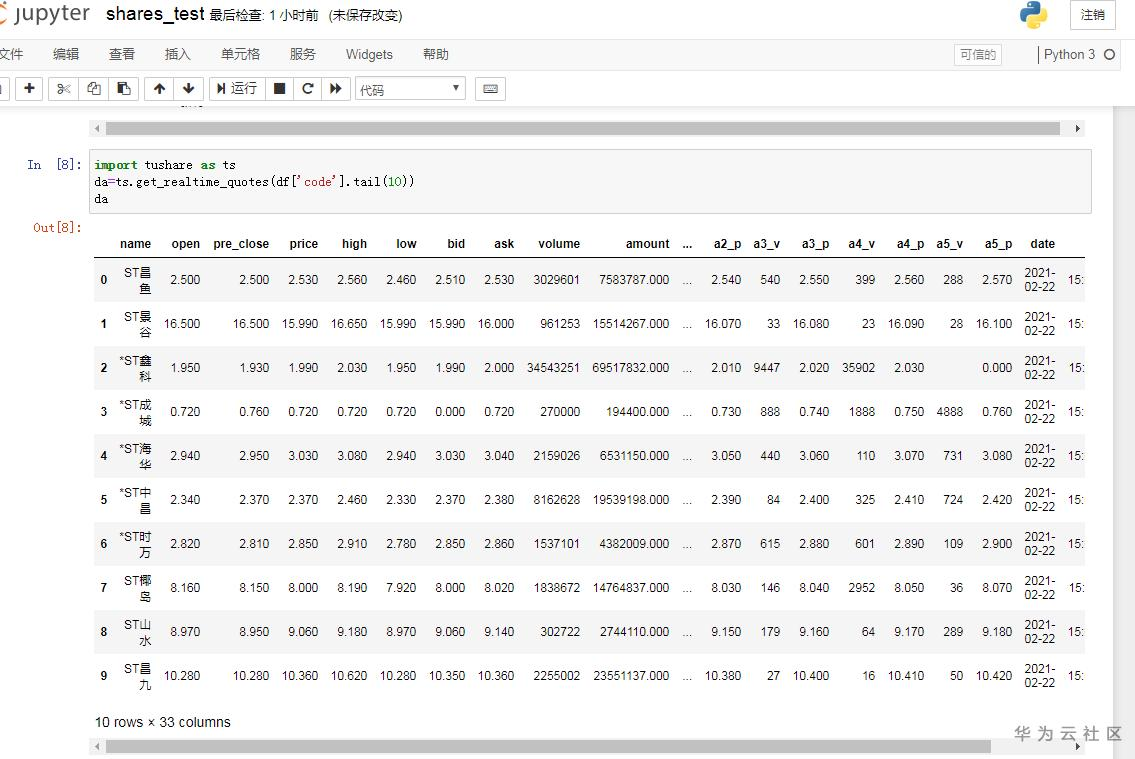Click the lower table horizontal scrollbar thumb

(548, 746)
